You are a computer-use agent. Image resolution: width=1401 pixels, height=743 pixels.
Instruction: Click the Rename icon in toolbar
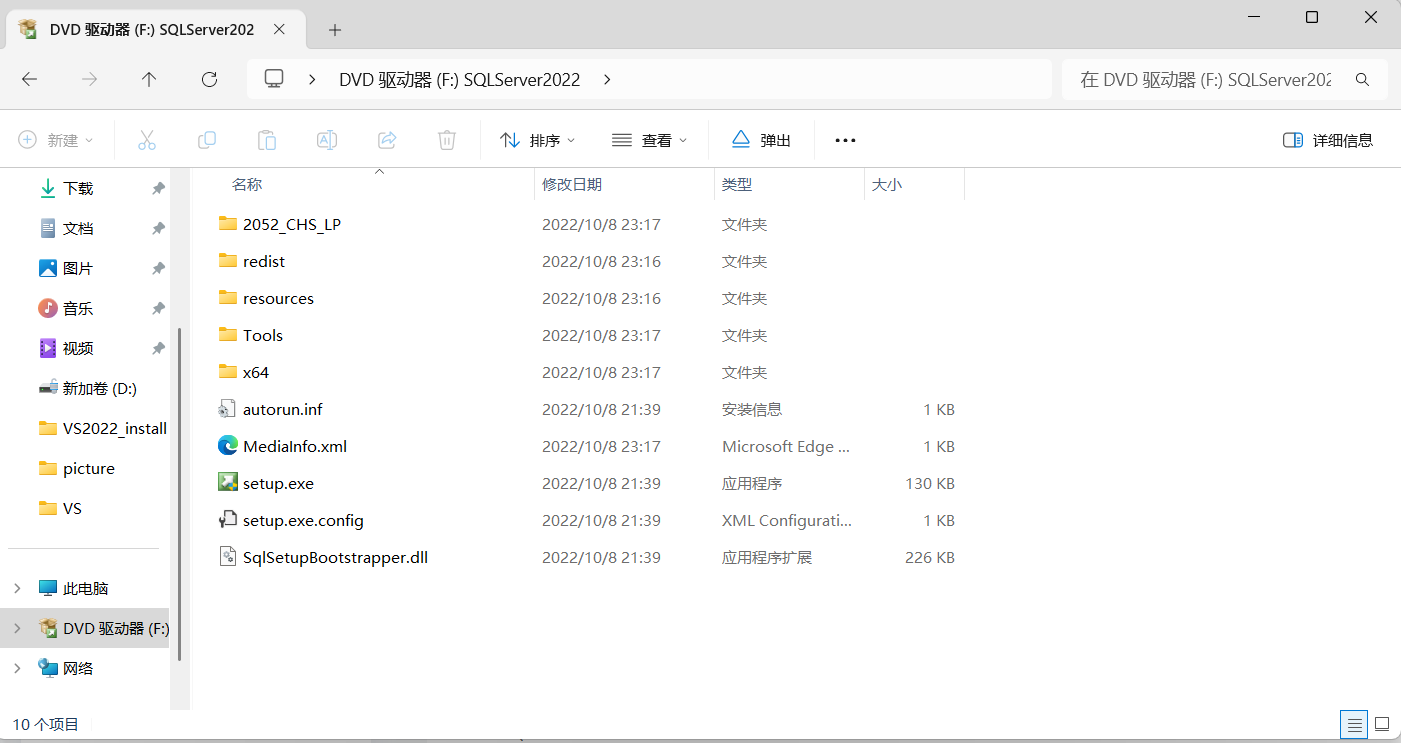point(327,140)
